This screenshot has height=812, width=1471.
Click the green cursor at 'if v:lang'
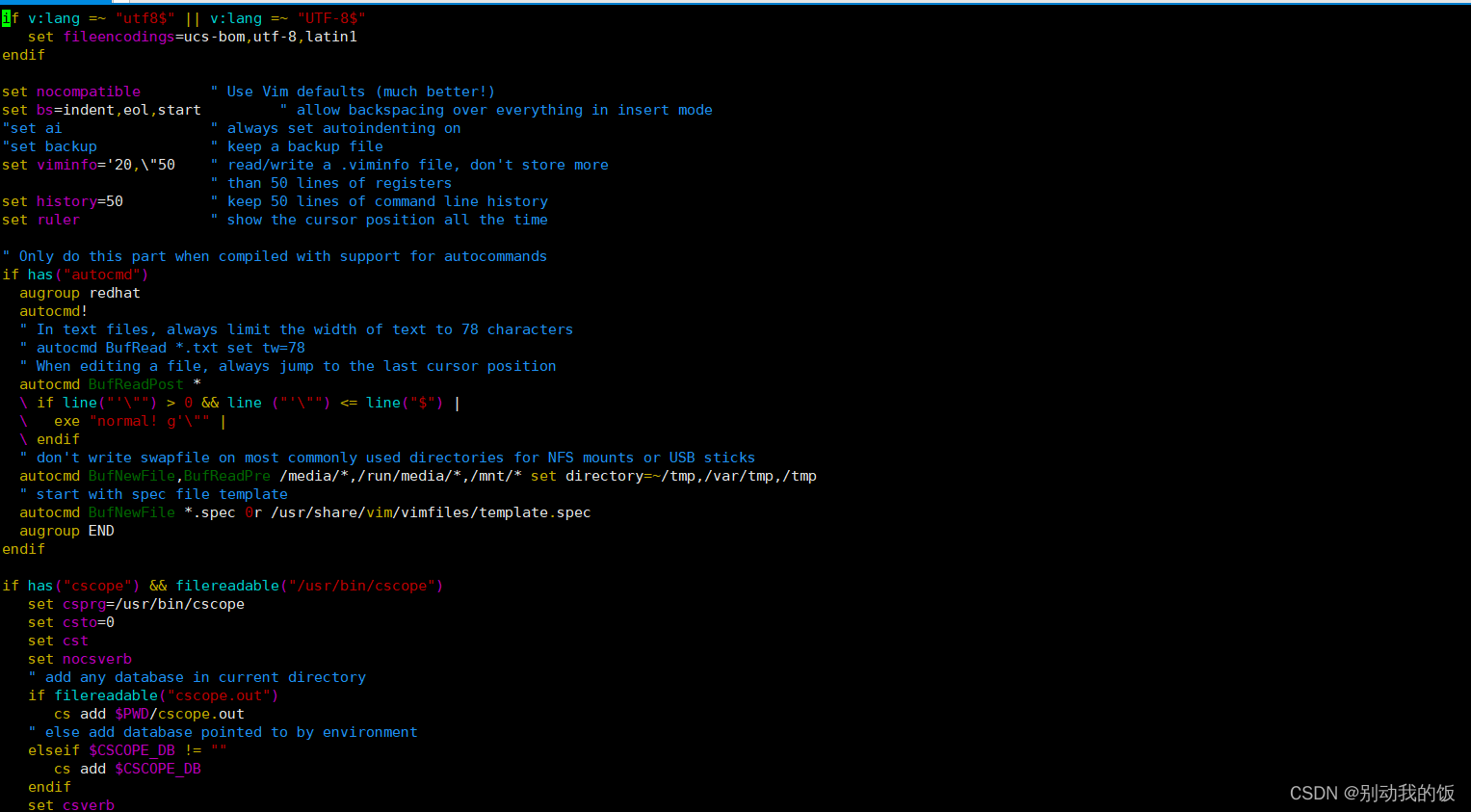coord(6,18)
